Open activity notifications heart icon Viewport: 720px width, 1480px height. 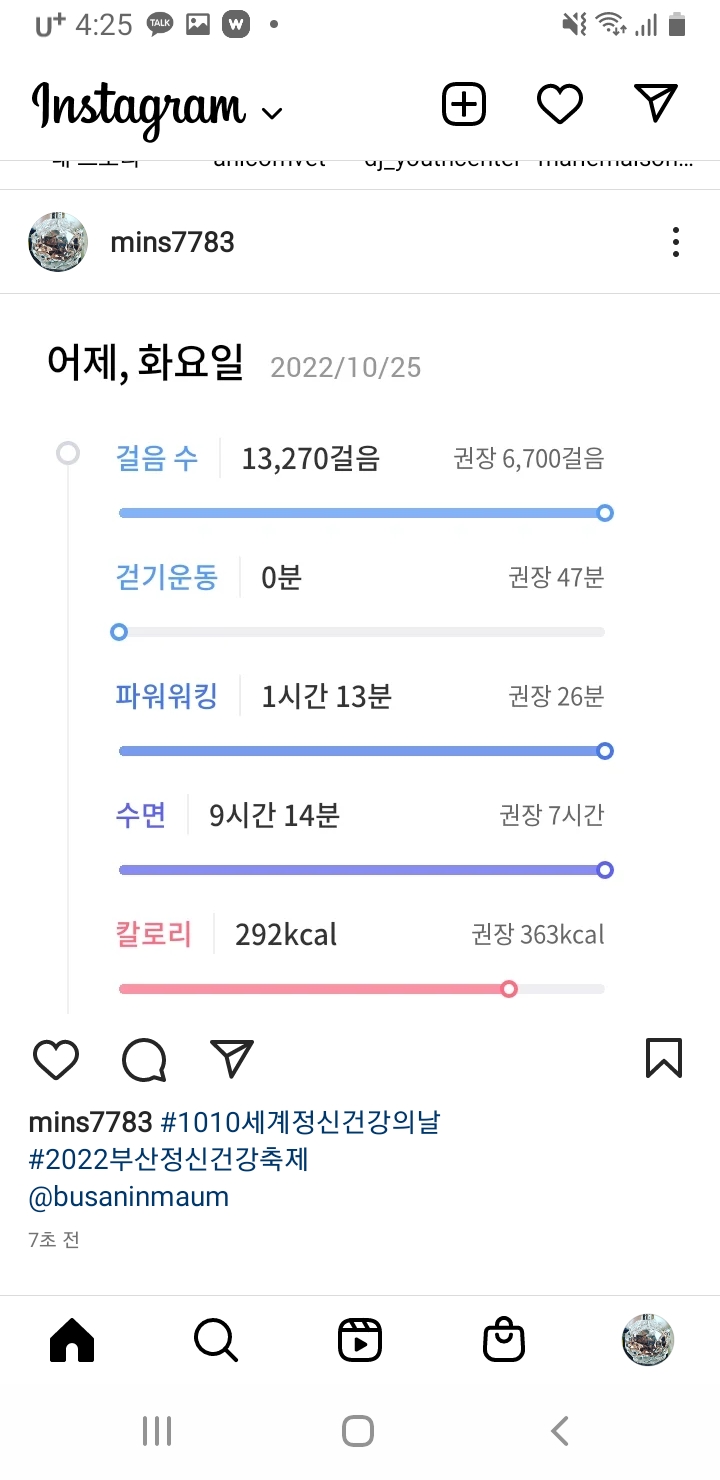[x=559, y=104]
